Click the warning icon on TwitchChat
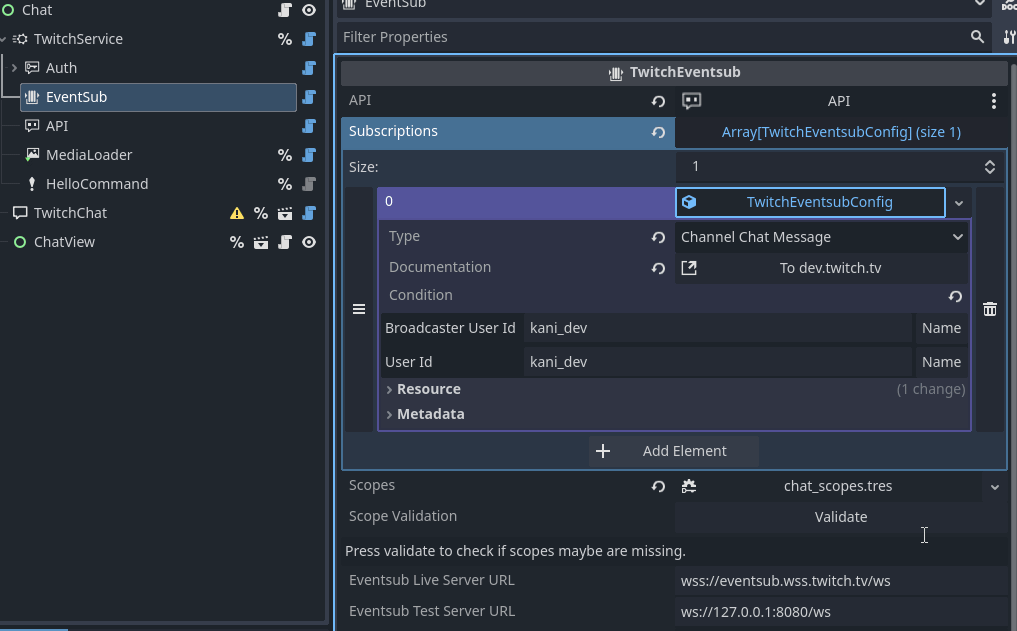The width and height of the screenshot is (1017, 631). point(237,213)
